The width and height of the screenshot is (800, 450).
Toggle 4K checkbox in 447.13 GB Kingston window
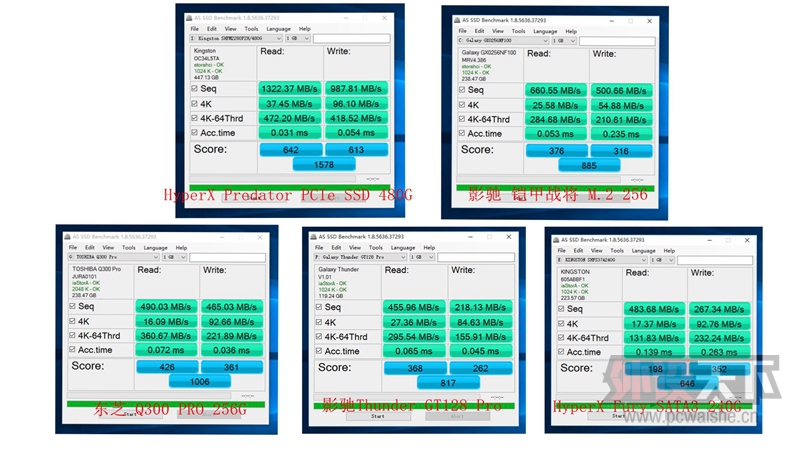coord(194,104)
